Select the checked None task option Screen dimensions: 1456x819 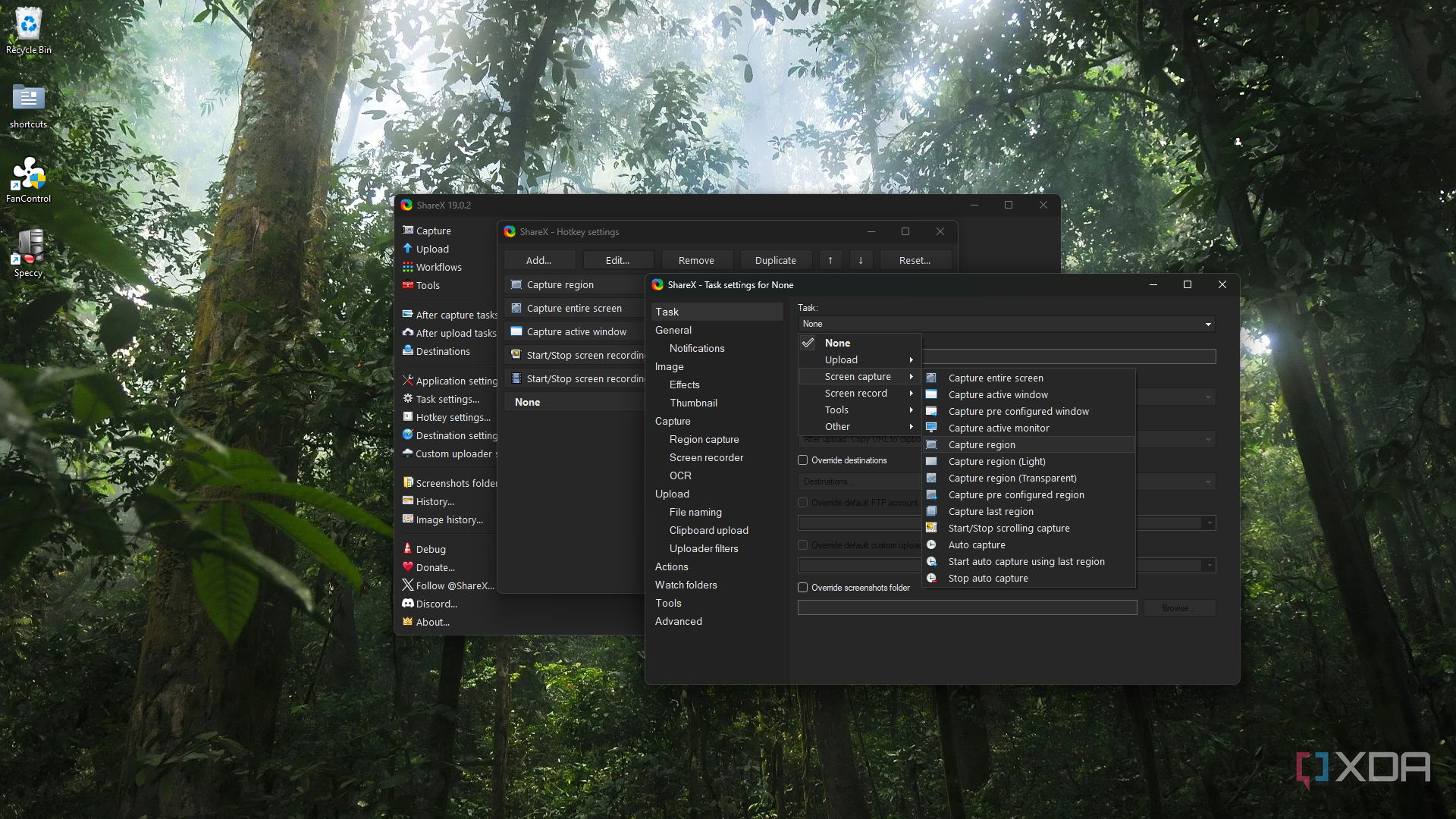pyautogui.click(x=860, y=343)
